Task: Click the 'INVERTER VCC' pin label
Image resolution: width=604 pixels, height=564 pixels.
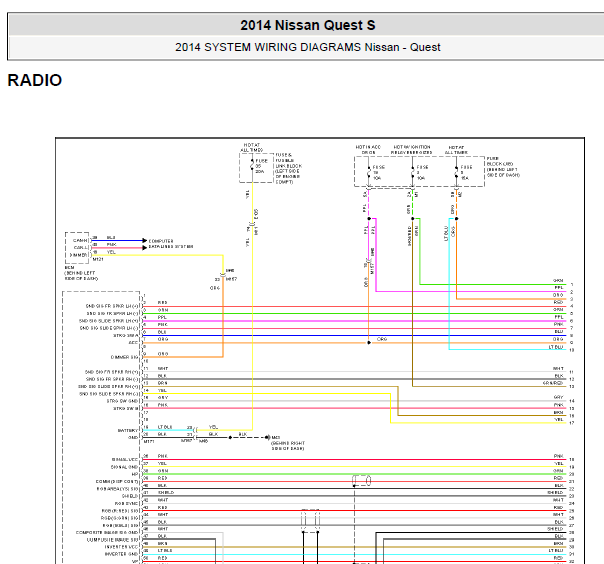Action: (x=121, y=547)
